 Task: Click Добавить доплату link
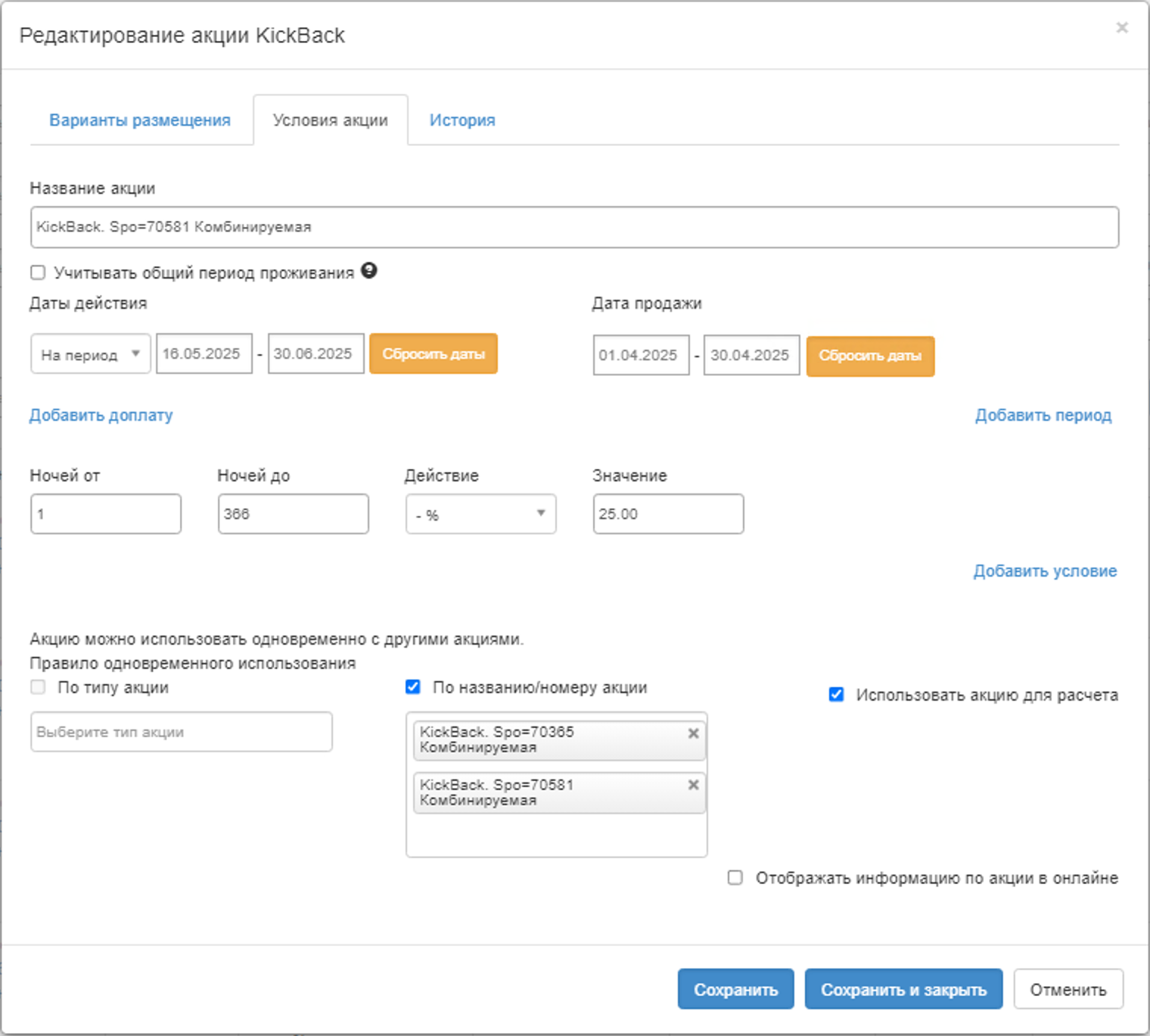[101, 415]
